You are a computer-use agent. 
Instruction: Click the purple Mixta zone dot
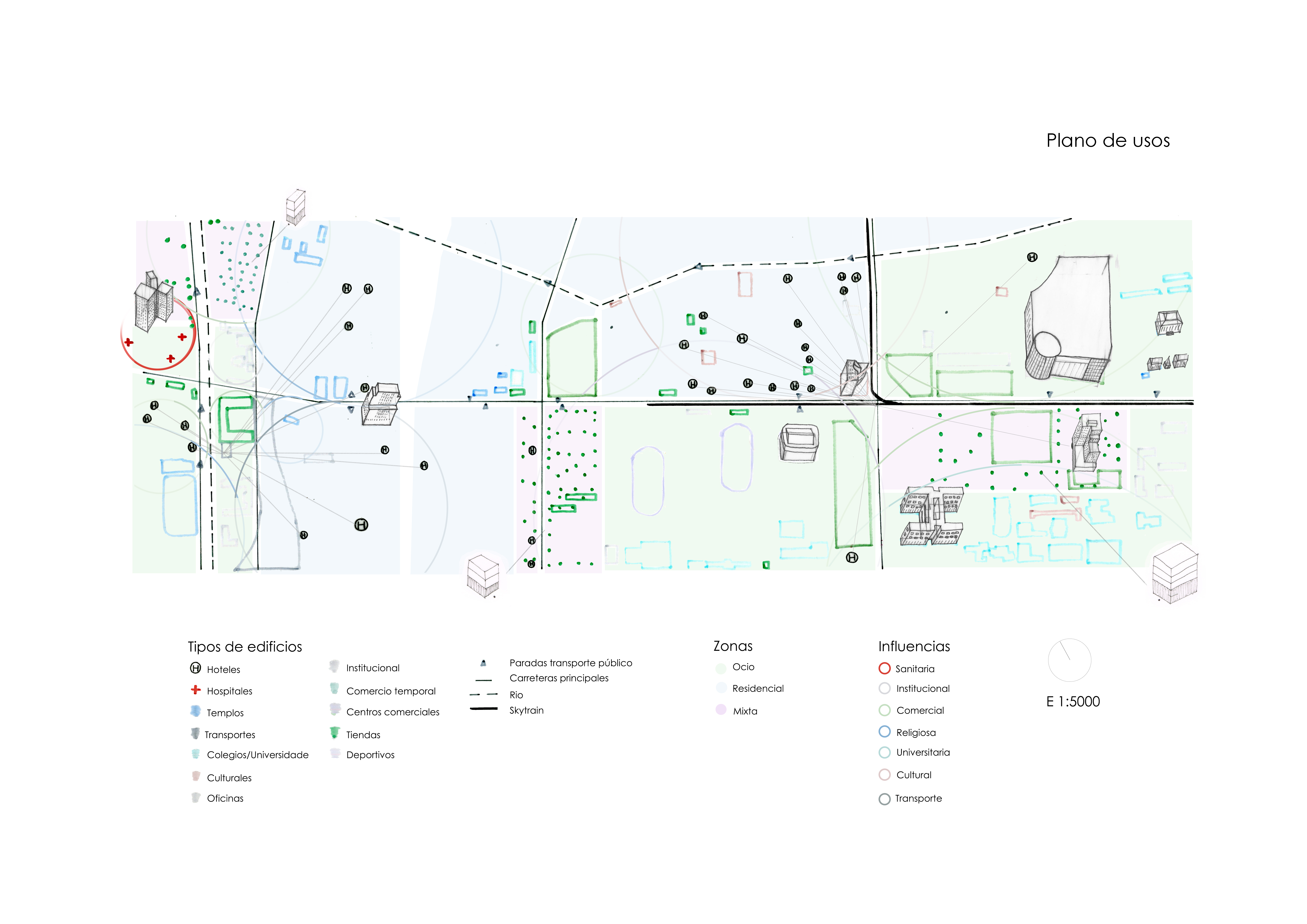tap(721, 709)
